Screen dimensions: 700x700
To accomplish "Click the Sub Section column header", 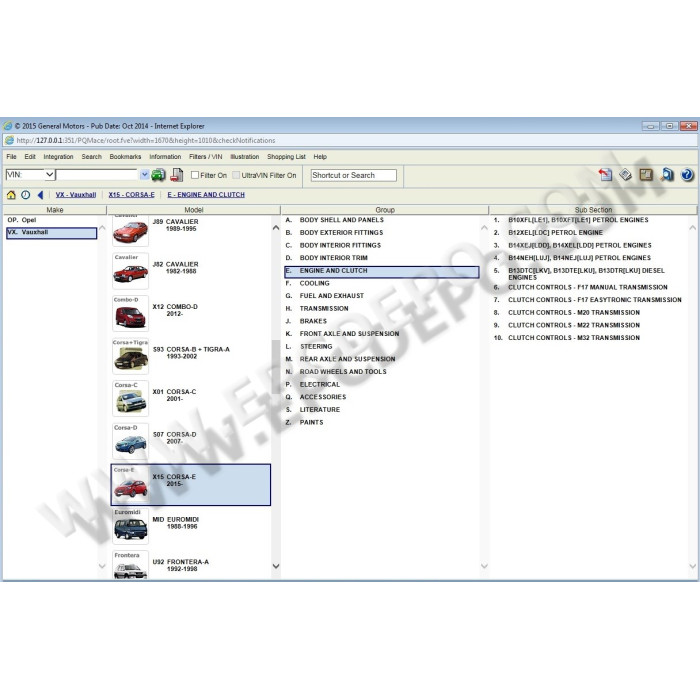I will coord(593,210).
